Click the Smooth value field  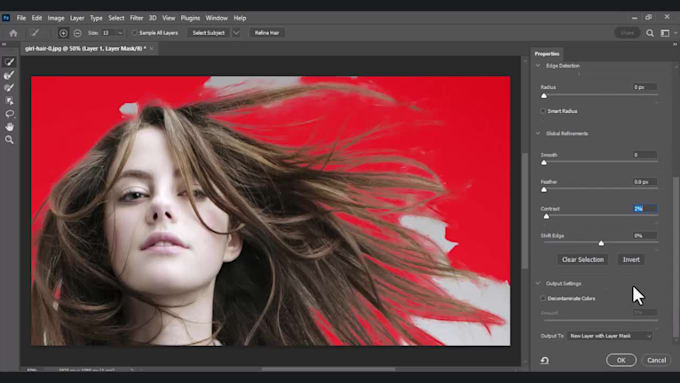(x=644, y=155)
